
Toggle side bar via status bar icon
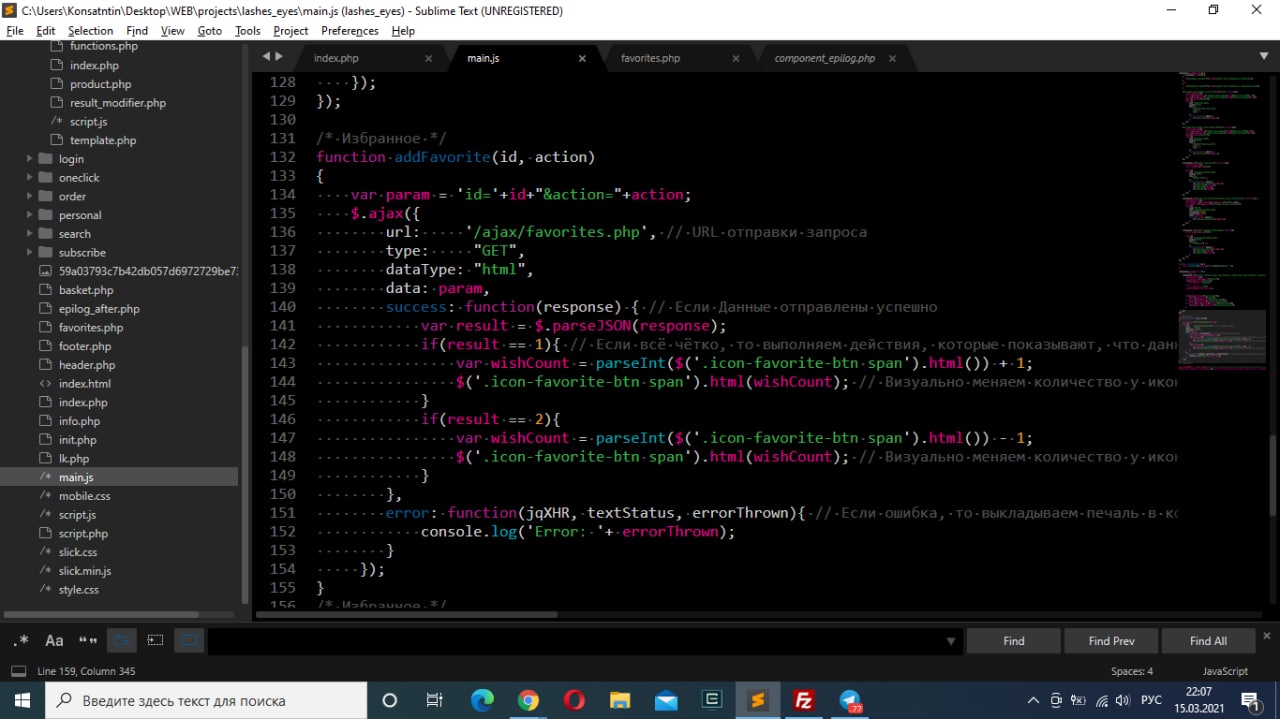(18, 671)
